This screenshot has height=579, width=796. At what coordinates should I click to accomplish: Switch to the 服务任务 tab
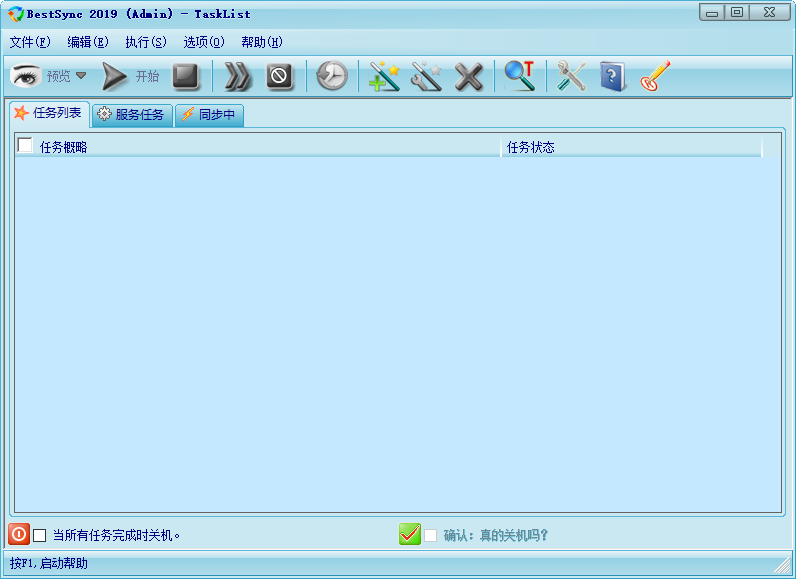[132, 115]
